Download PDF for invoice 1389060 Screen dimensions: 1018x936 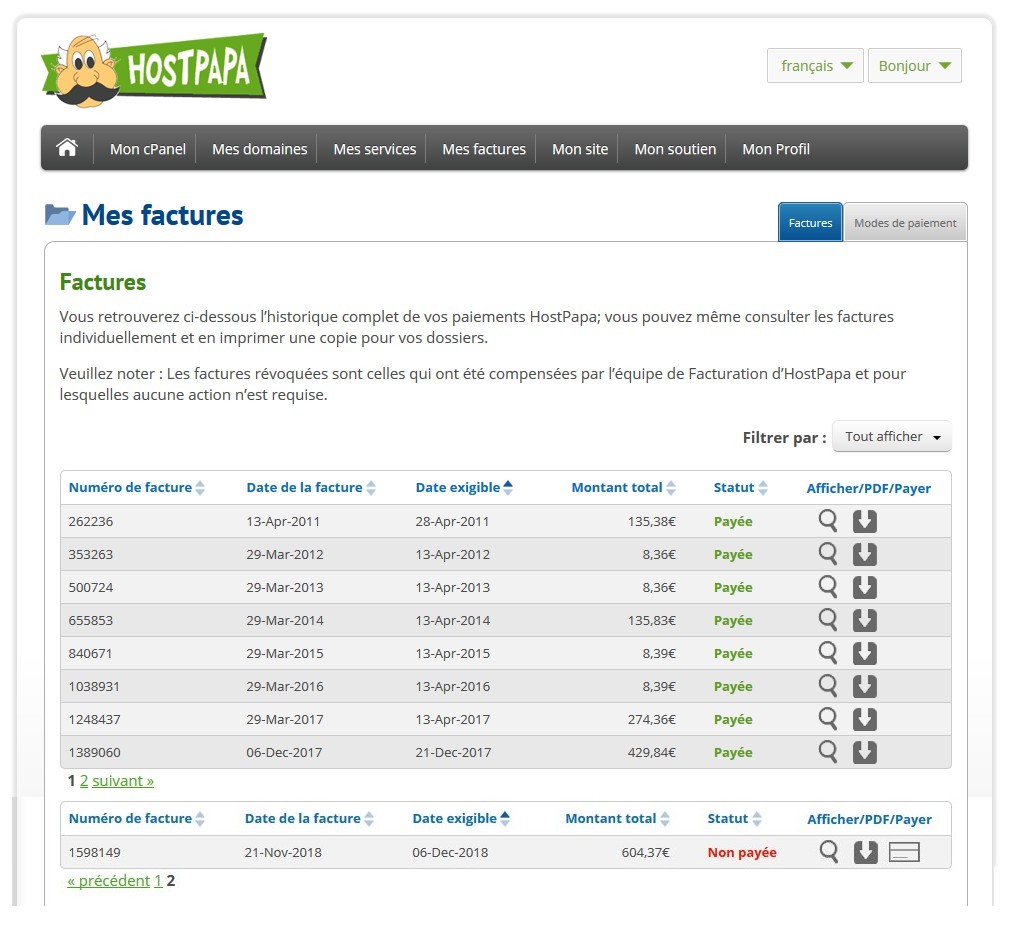pyautogui.click(x=865, y=752)
